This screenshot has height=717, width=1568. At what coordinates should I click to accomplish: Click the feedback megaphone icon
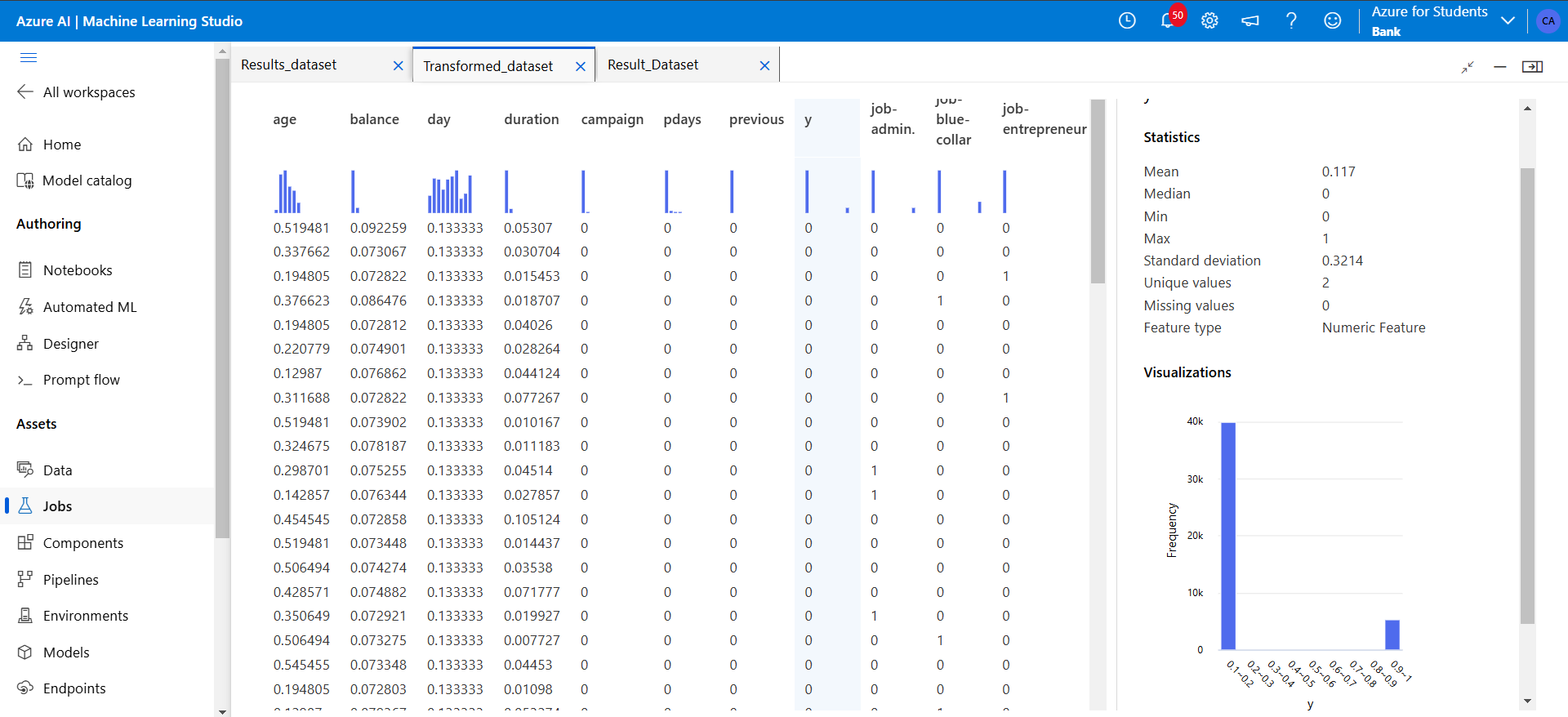point(1250,20)
